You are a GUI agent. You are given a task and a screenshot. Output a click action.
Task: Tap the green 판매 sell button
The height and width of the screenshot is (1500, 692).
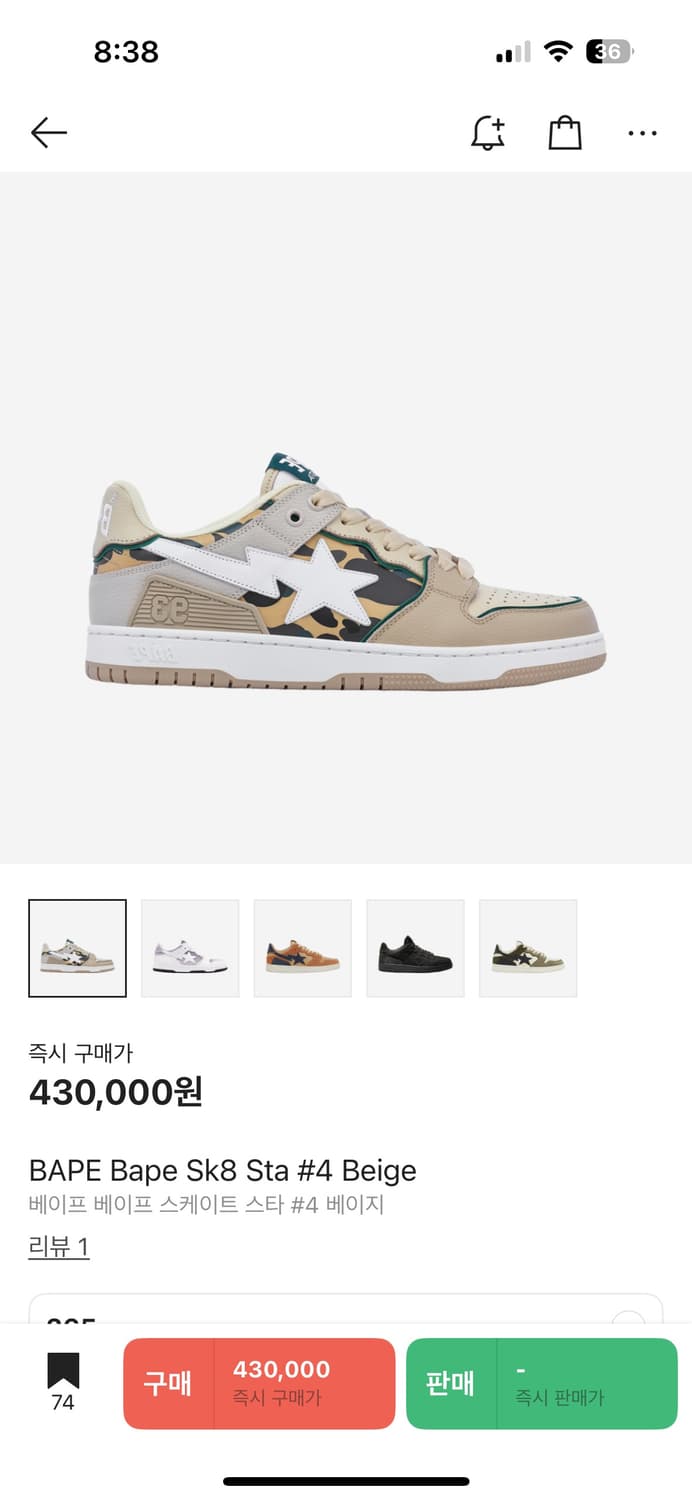542,1384
